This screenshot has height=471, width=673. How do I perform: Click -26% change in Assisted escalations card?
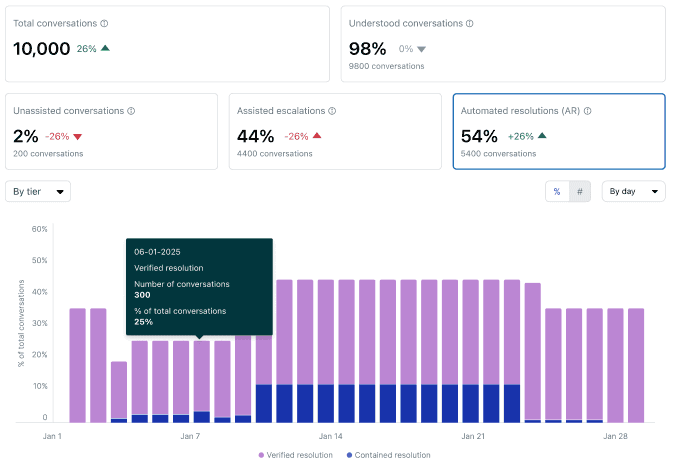point(296,137)
